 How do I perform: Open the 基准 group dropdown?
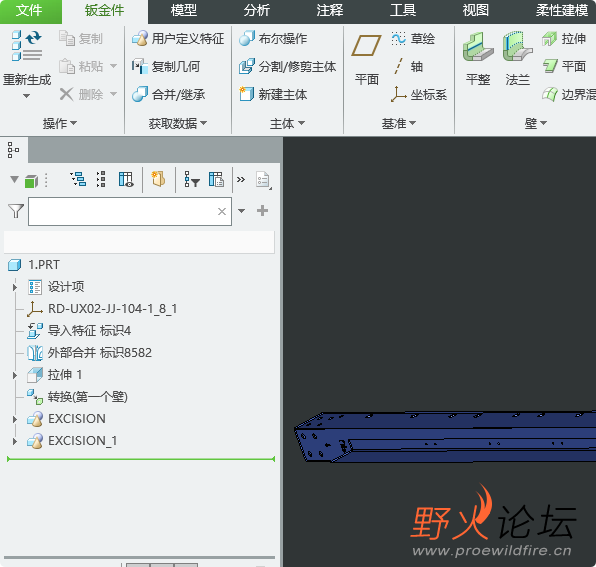[x=399, y=123]
